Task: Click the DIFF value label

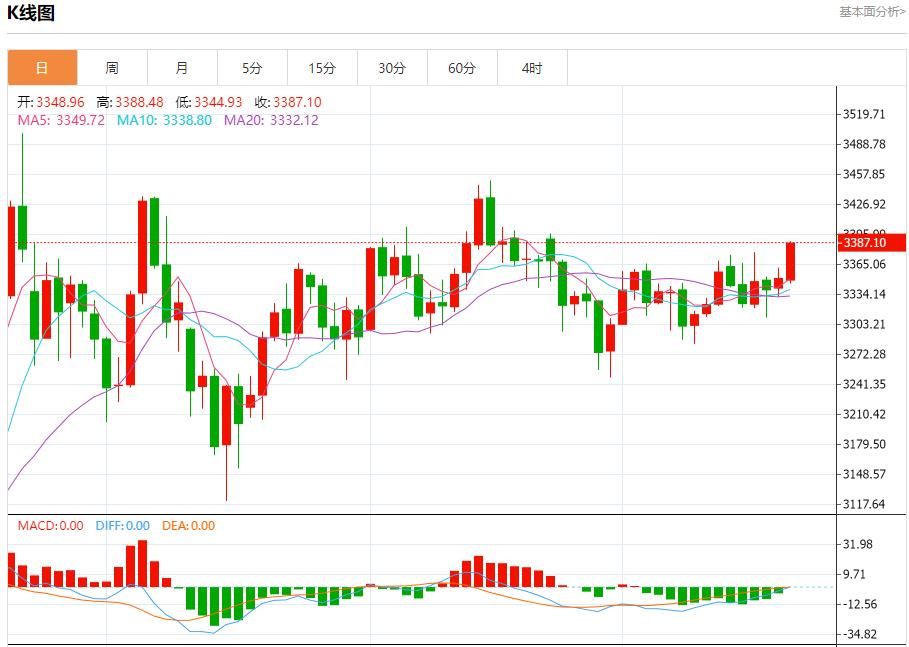Action: tap(122, 526)
